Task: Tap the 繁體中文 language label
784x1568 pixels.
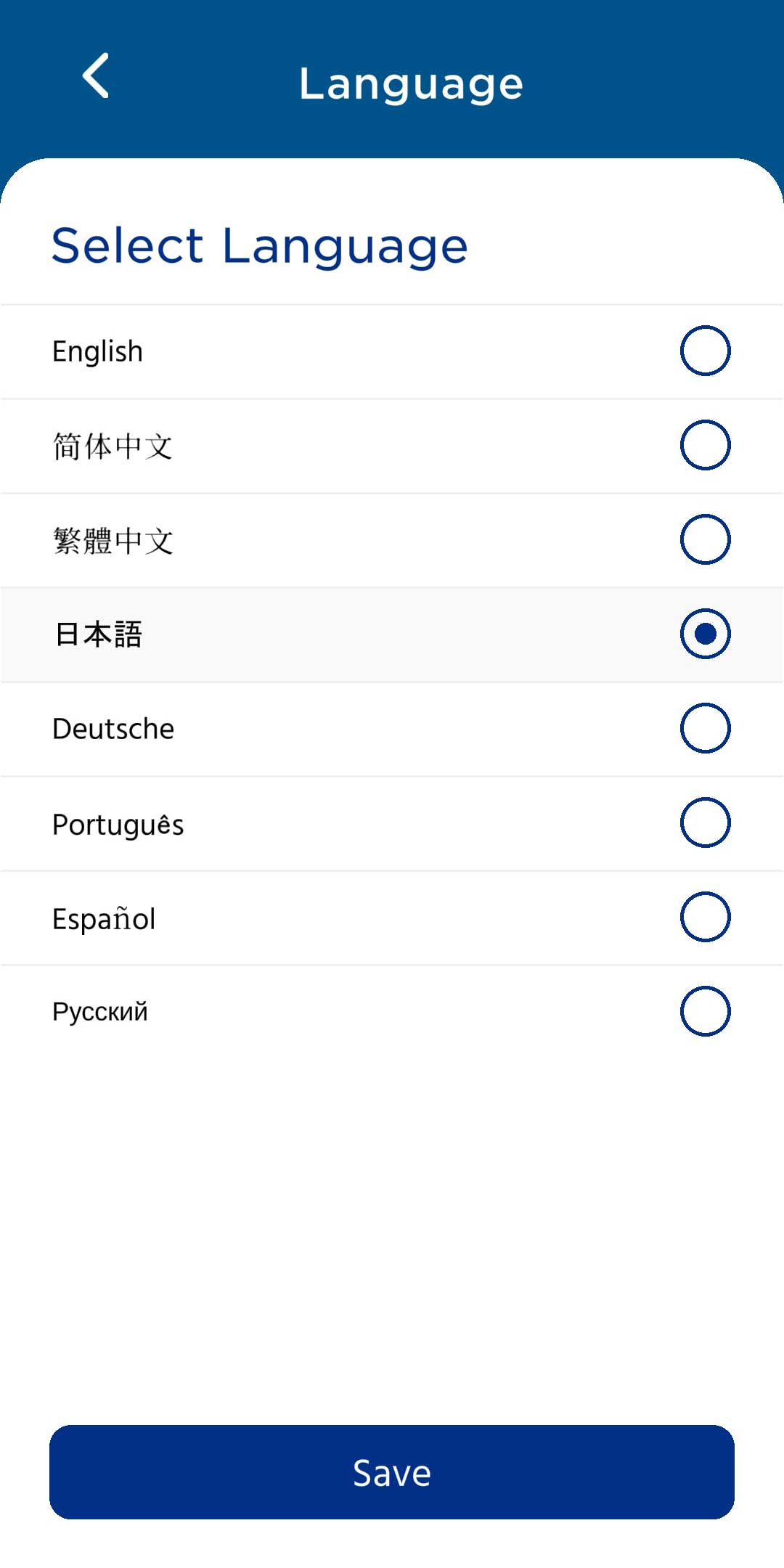Action: pyautogui.click(x=113, y=541)
